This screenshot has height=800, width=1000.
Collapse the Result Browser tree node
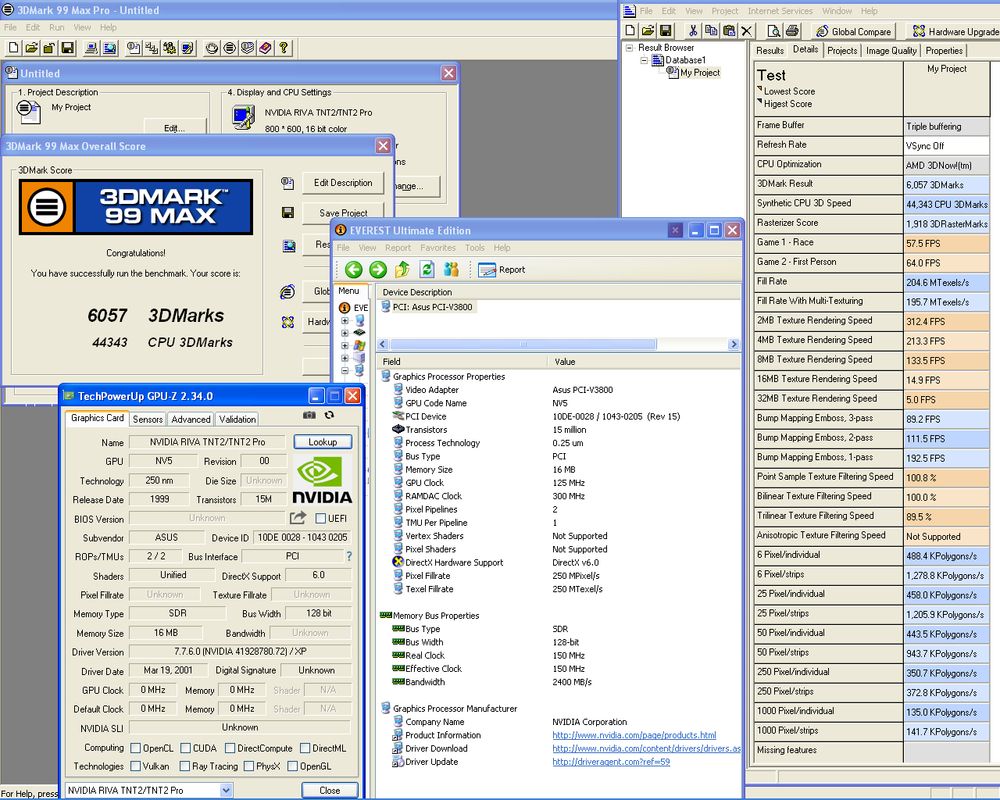pyautogui.click(x=629, y=48)
